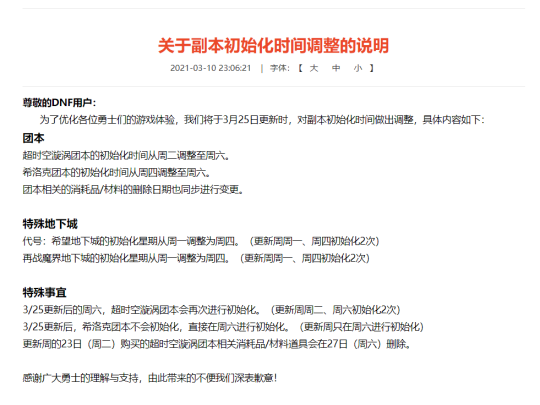This screenshot has width=540, height=405.
Task: Click the red announcement title
Action: pos(273,46)
